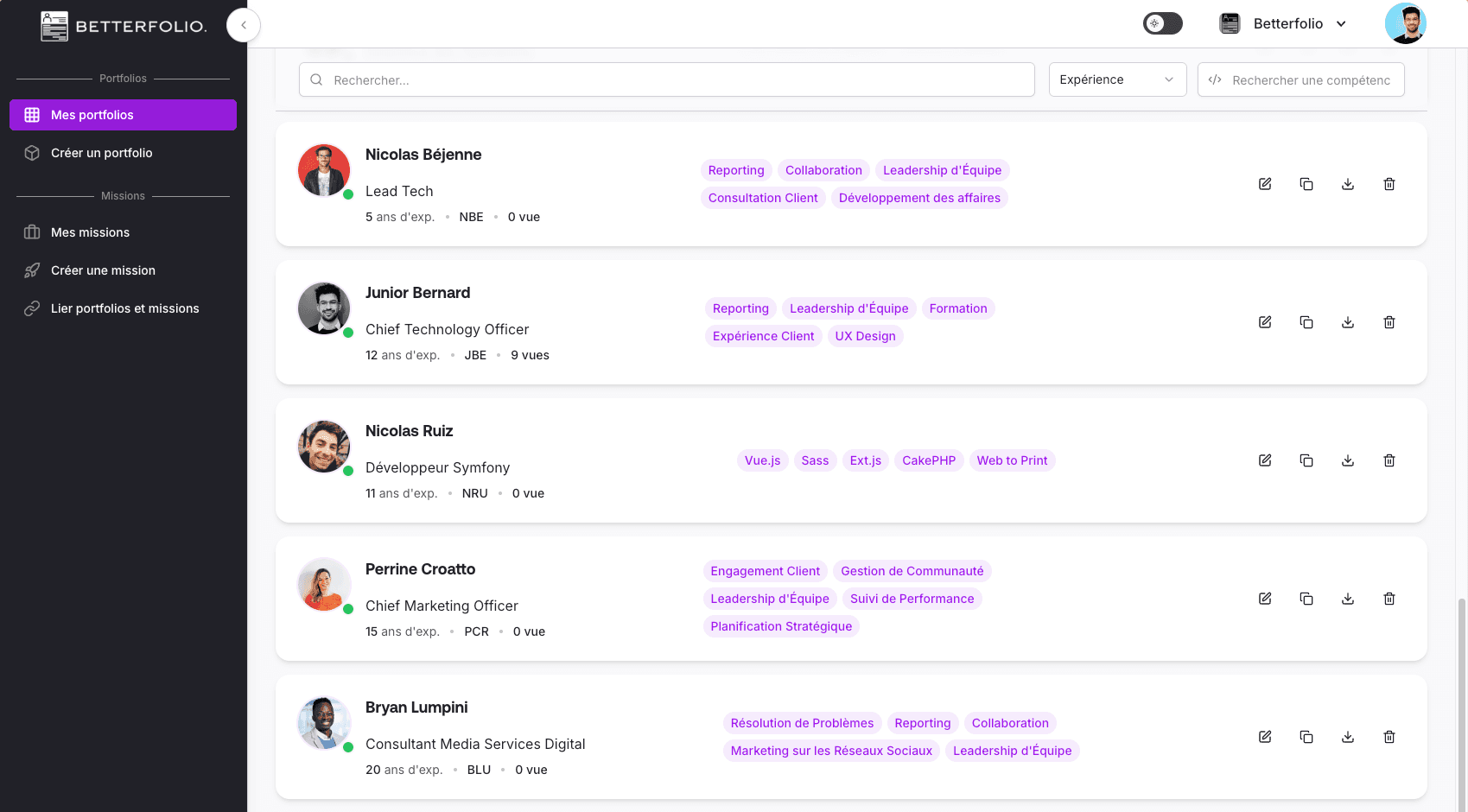This screenshot has width=1468, height=812.
Task: Open Lier portfolios et missions
Action: (124, 308)
